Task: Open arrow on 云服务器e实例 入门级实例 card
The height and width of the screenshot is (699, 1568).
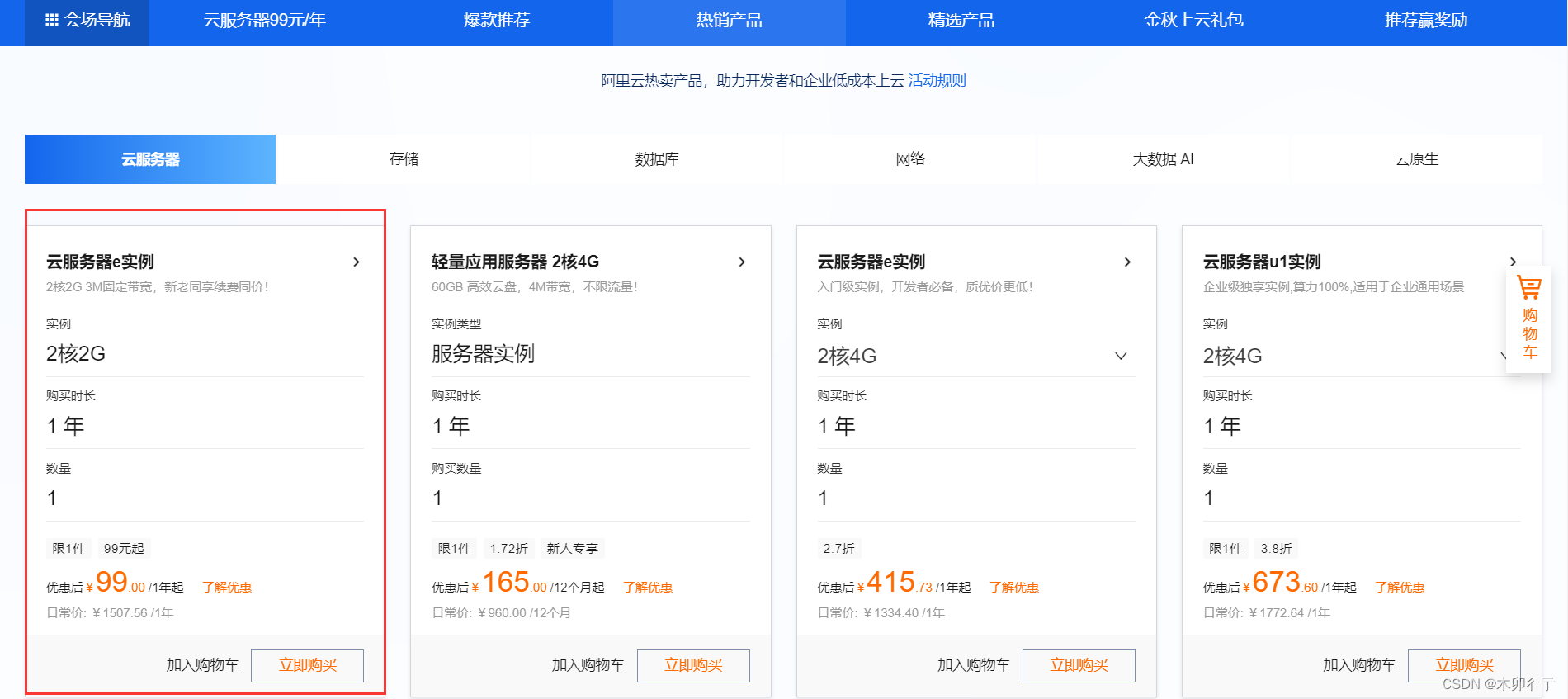Action: pyautogui.click(x=1127, y=262)
